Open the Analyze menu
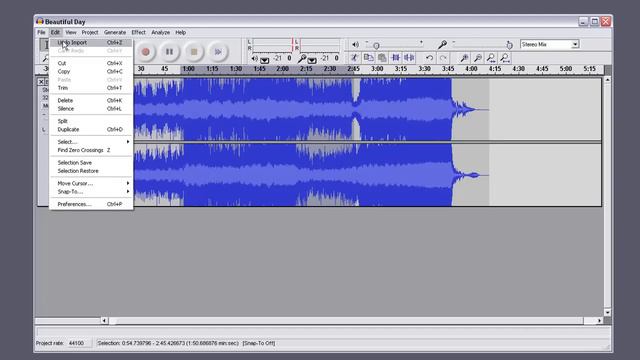 pos(160,32)
